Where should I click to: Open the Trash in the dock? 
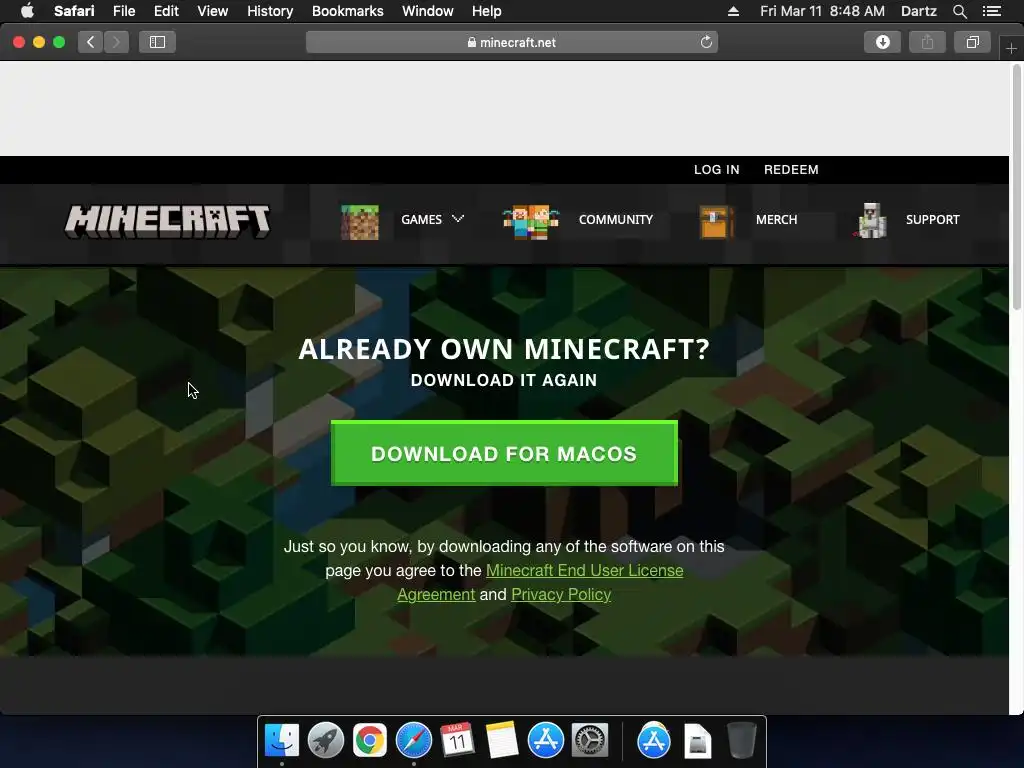pyautogui.click(x=742, y=740)
